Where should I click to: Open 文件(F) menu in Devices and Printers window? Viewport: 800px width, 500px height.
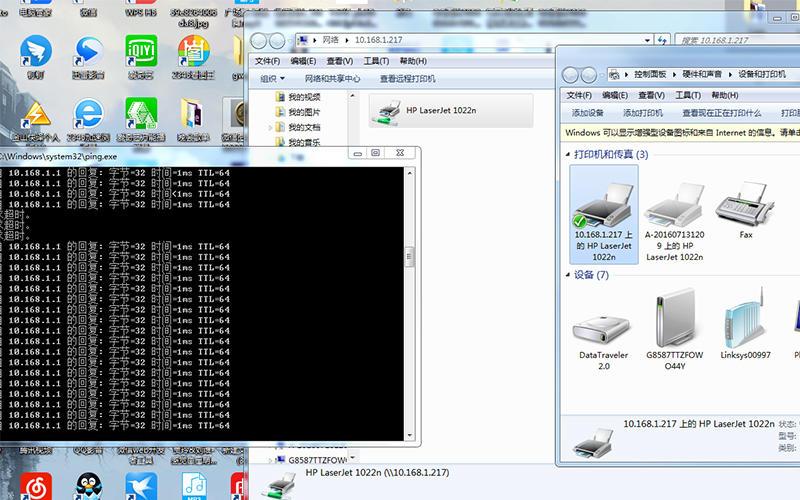[579, 95]
